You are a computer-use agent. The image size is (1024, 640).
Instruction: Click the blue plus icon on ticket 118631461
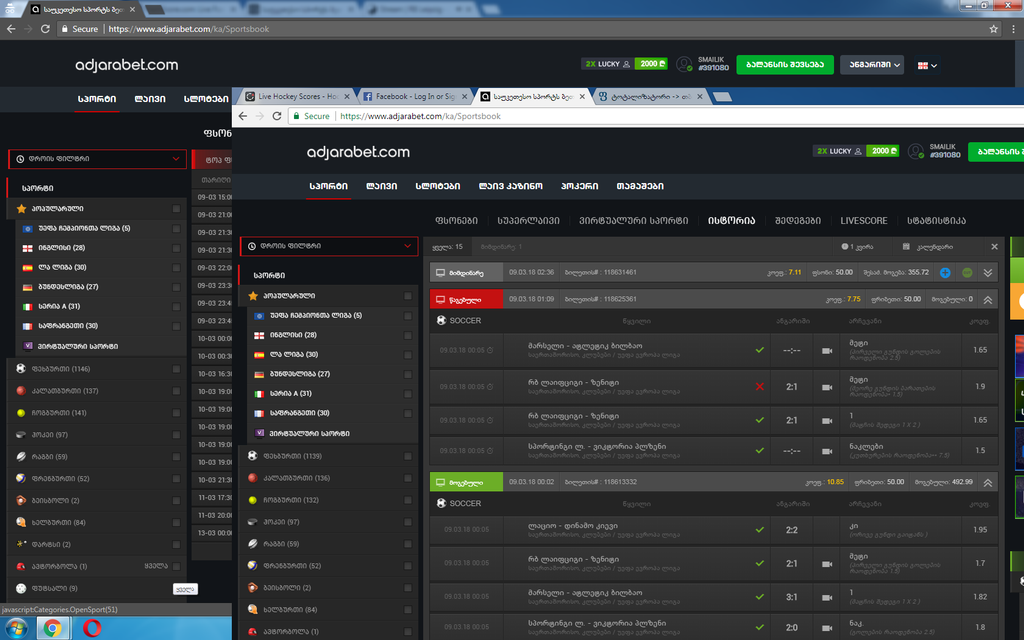coord(945,272)
